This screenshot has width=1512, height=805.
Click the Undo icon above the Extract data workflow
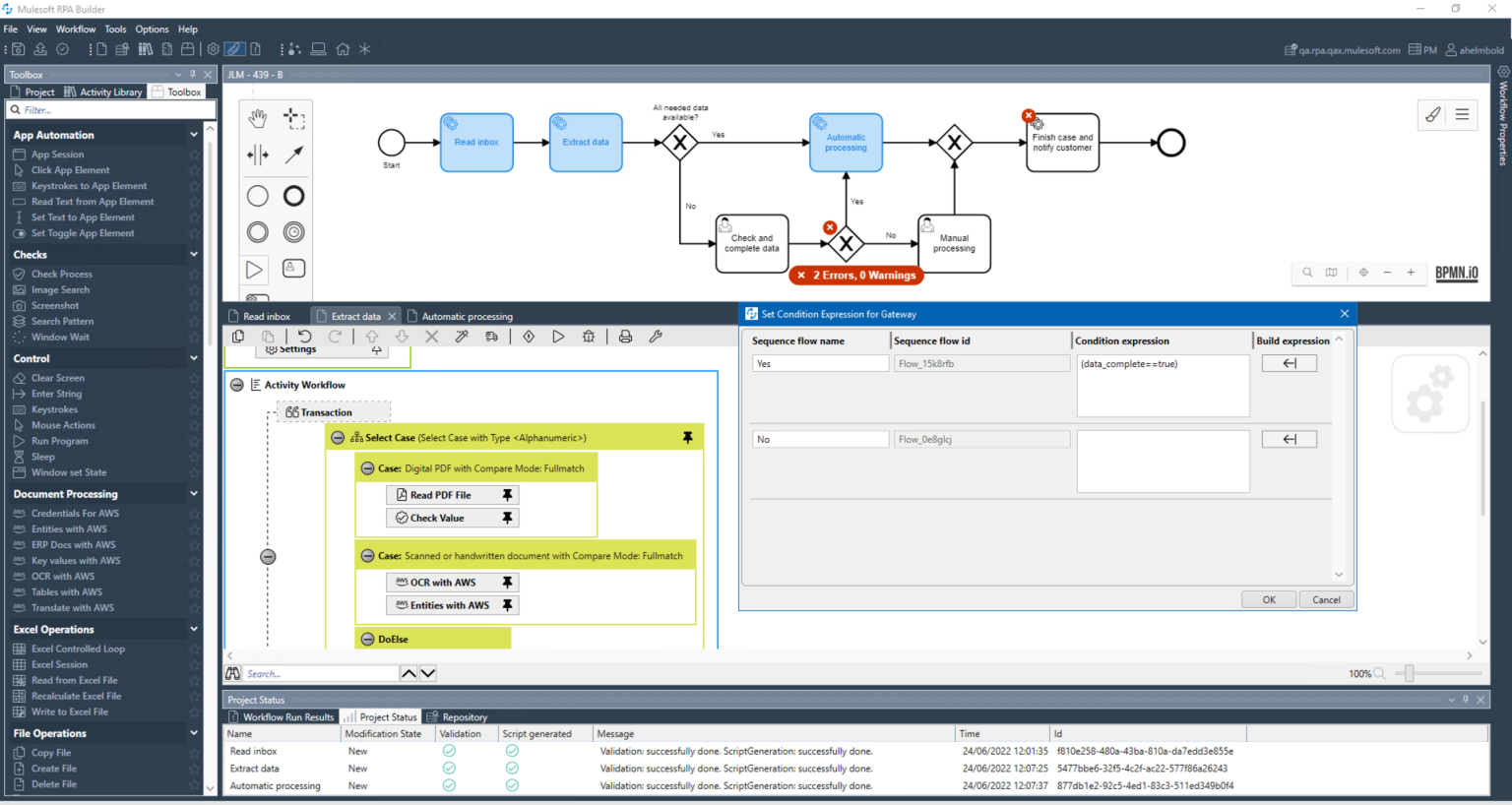[x=303, y=336]
